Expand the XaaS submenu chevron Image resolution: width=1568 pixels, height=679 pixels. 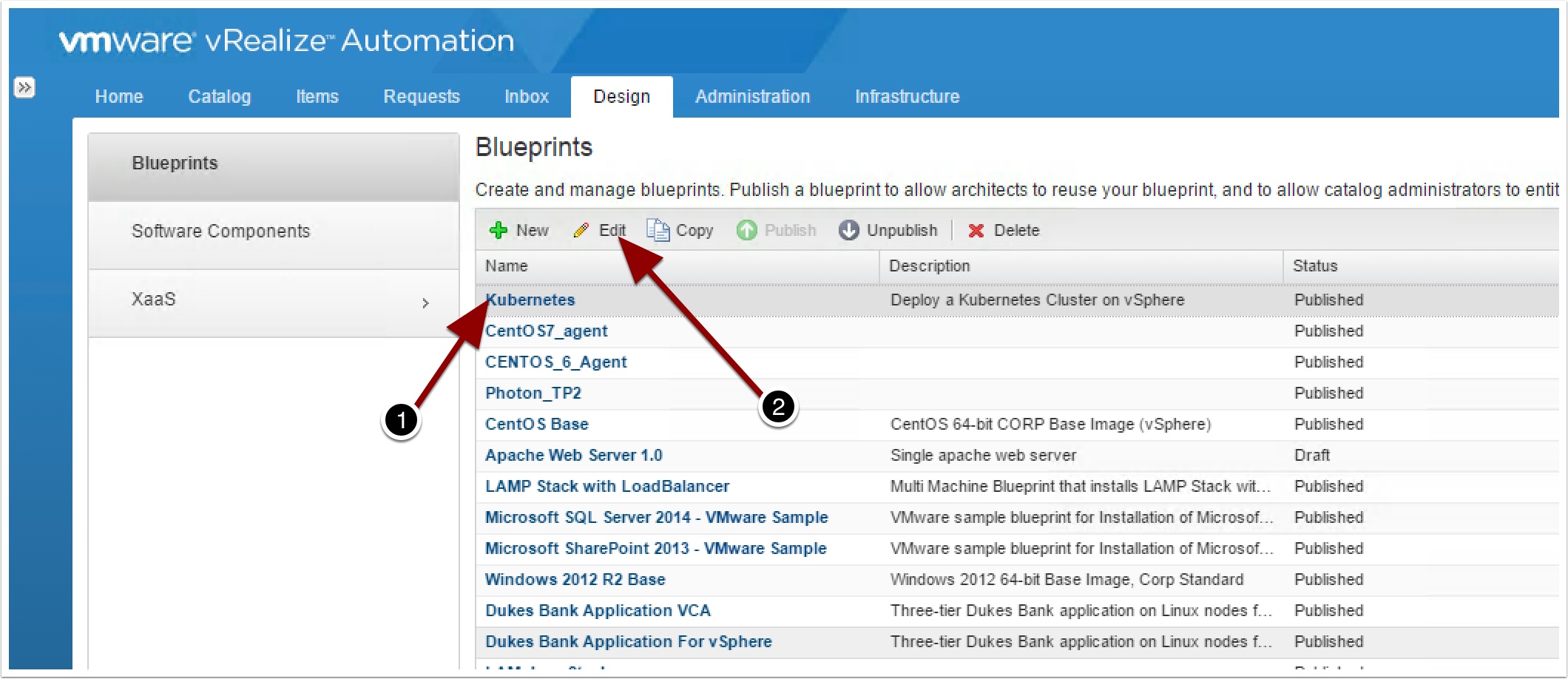pyautogui.click(x=425, y=303)
